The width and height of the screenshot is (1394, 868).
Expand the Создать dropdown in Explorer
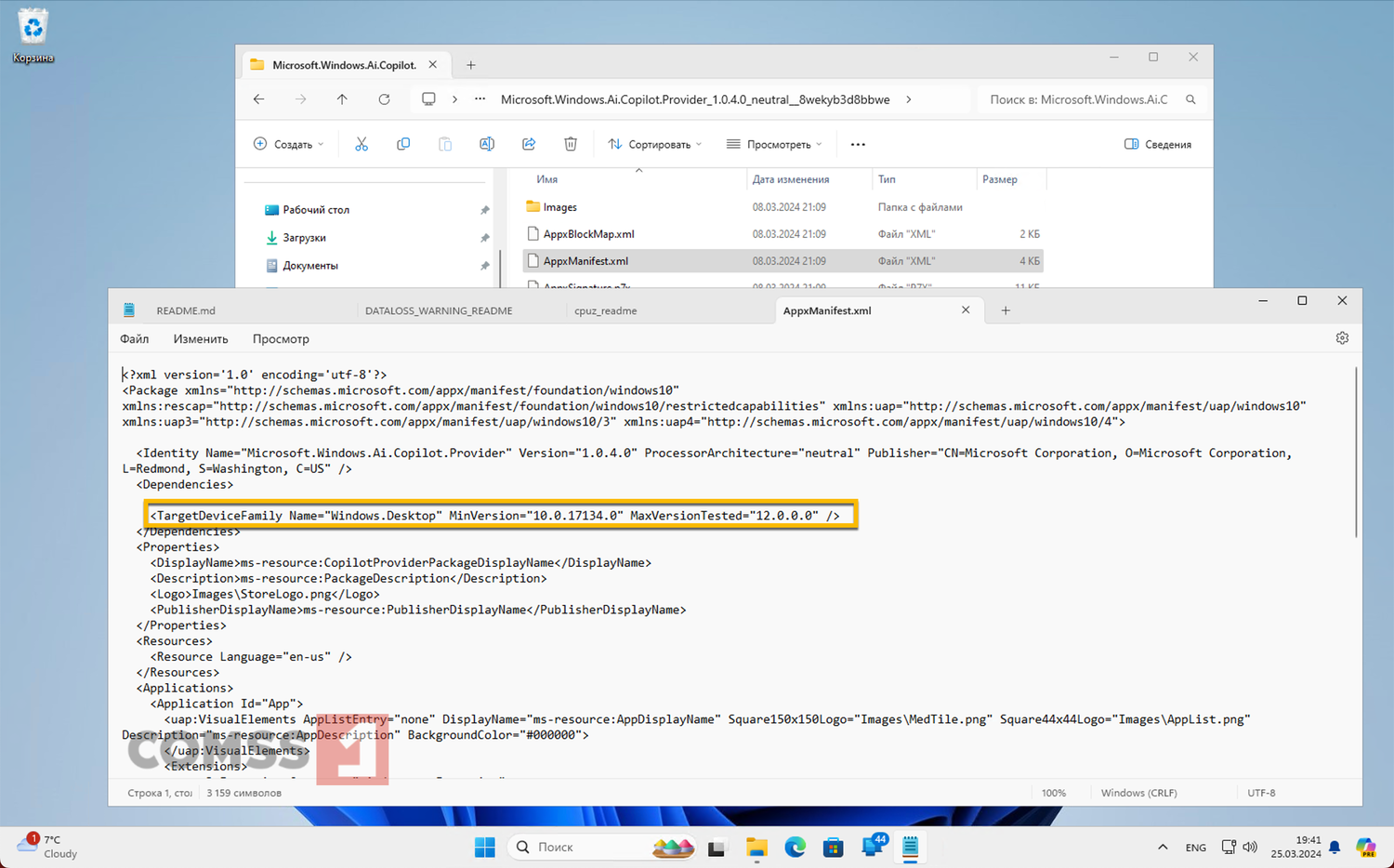coord(289,144)
